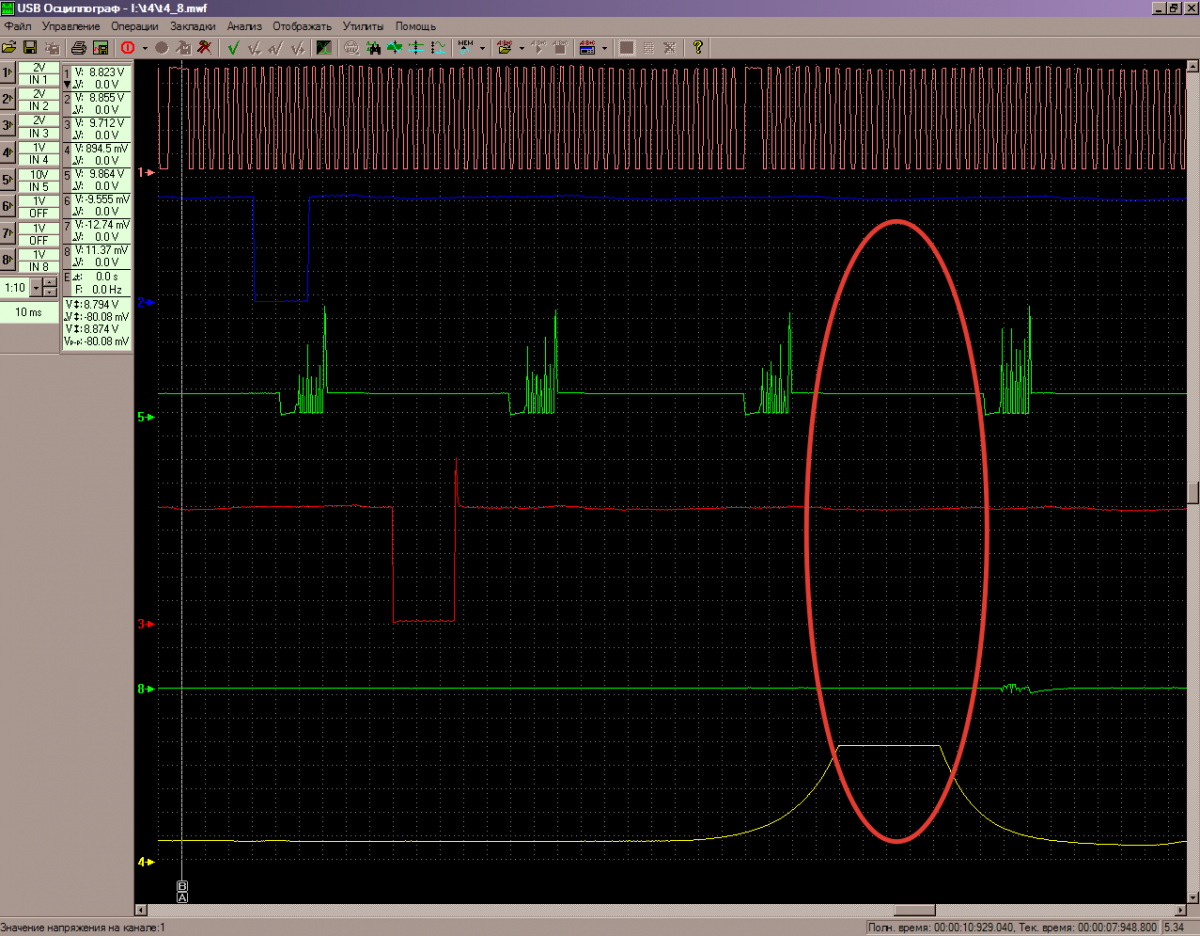Click channel 4 reading 894.5 mV
The width and height of the screenshot is (1200, 936).
(102, 148)
